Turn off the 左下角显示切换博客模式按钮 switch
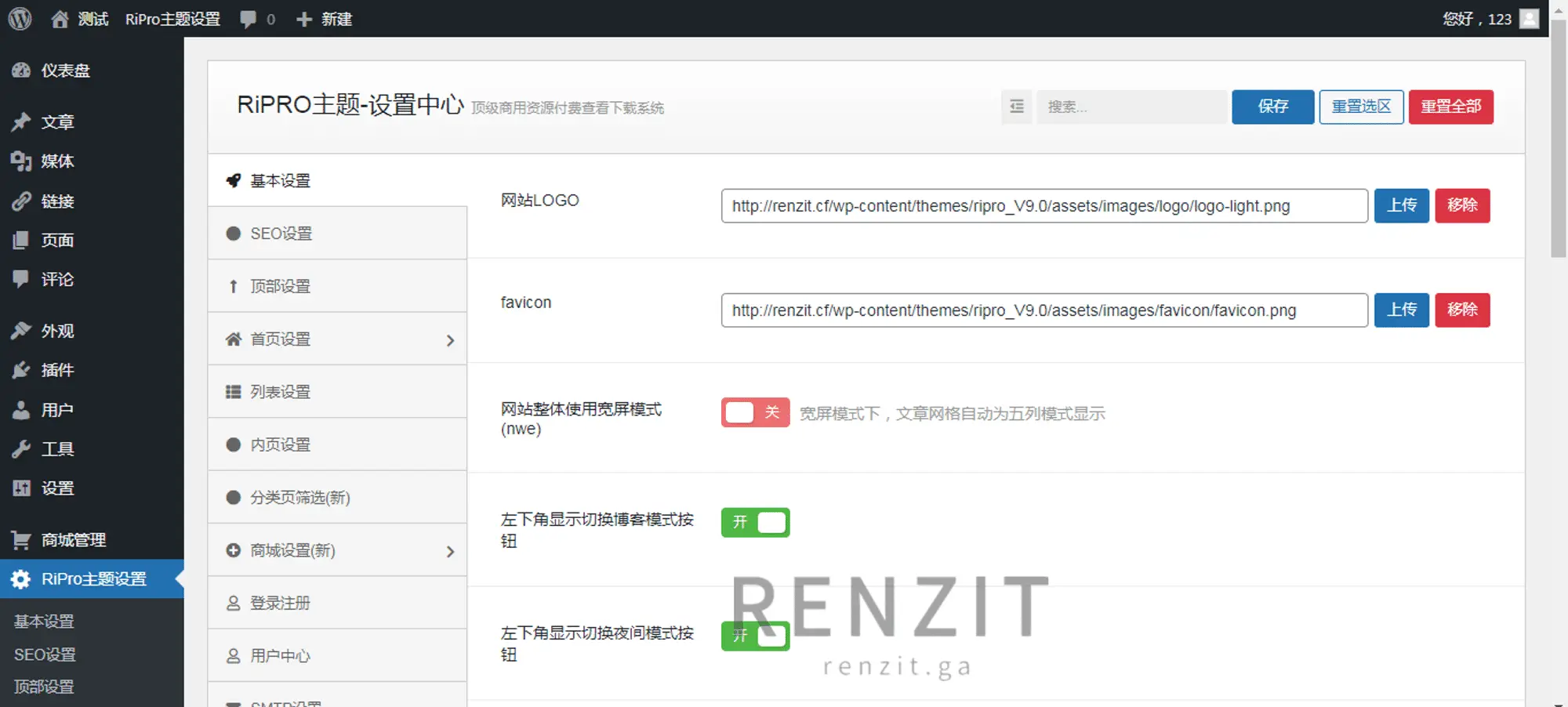 pos(755,522)
